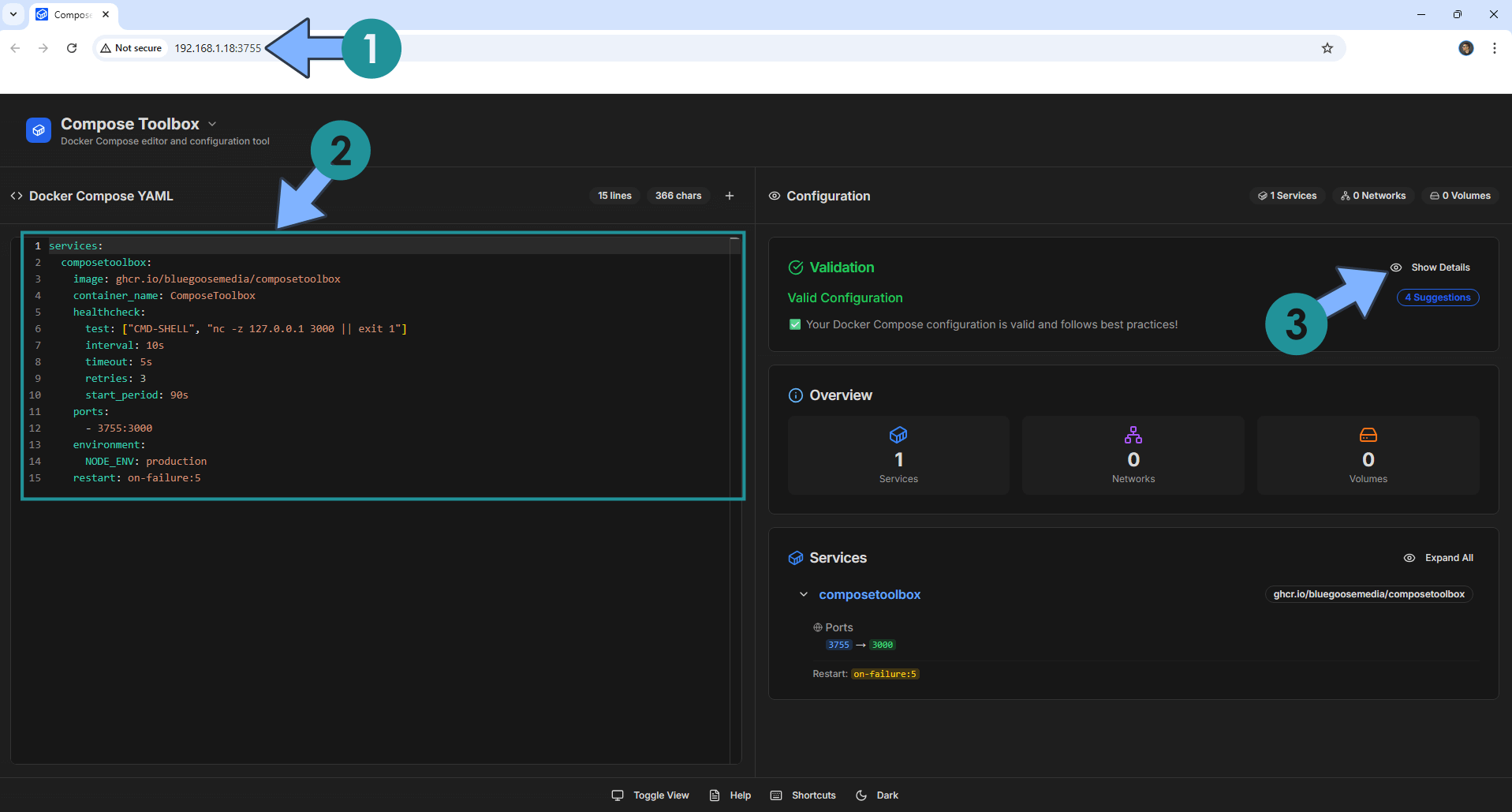
Task: Click the Services section cube icon
Action: pyautogui.click(x=796, y=558)
